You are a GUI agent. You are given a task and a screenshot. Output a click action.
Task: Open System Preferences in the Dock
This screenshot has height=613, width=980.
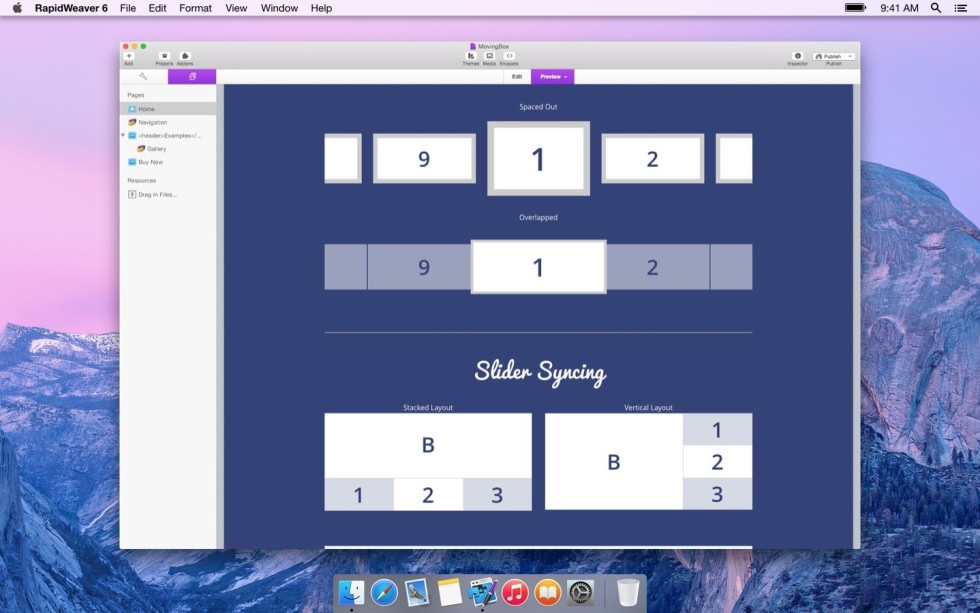tap(580, 592)
